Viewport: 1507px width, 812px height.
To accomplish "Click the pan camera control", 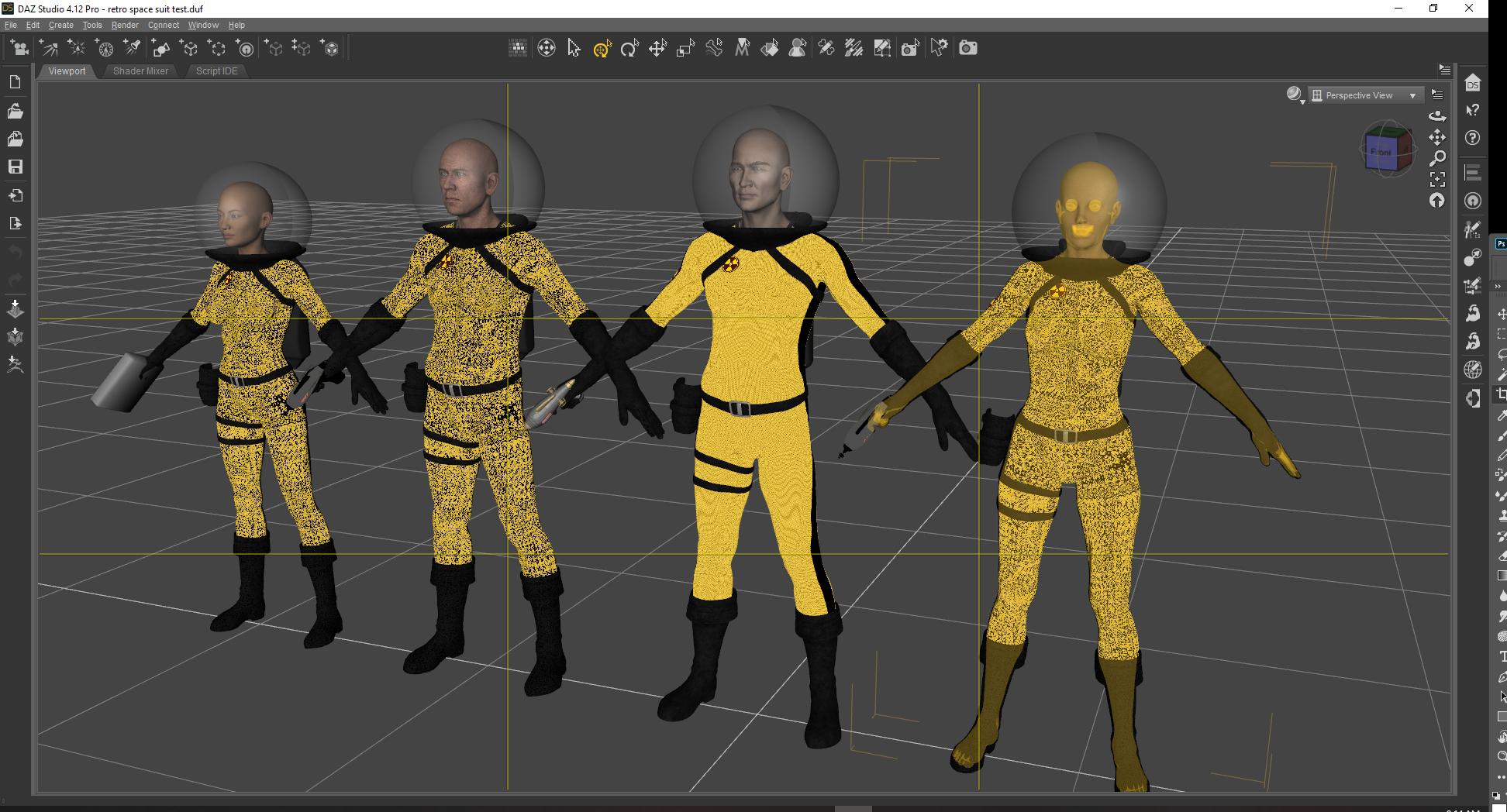I will (x=1437, y=137).
